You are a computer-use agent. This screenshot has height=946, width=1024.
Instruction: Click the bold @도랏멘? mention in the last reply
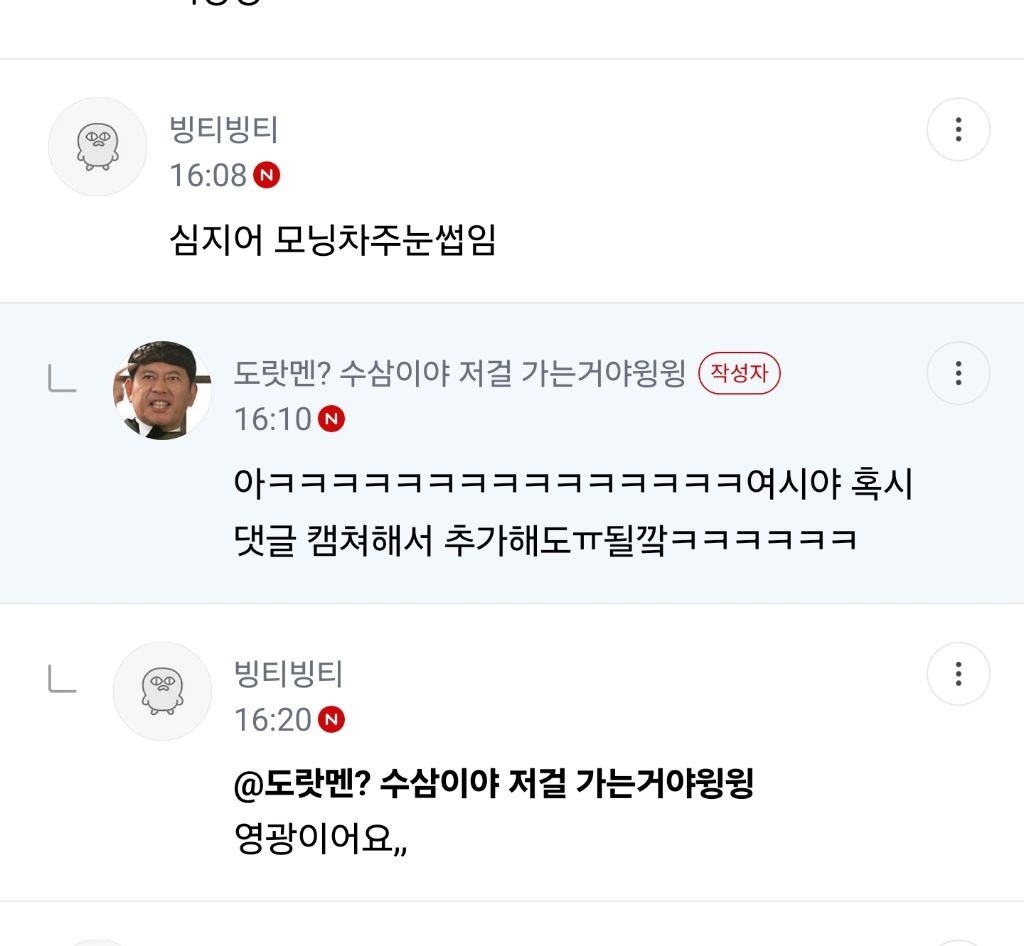click(492, 784)
